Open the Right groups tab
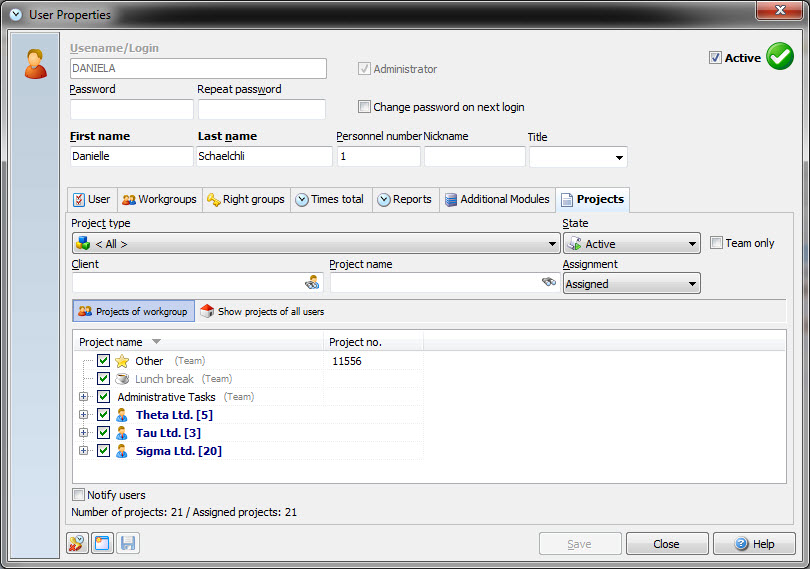The image size is (810, 569). (x=246, y=199)
